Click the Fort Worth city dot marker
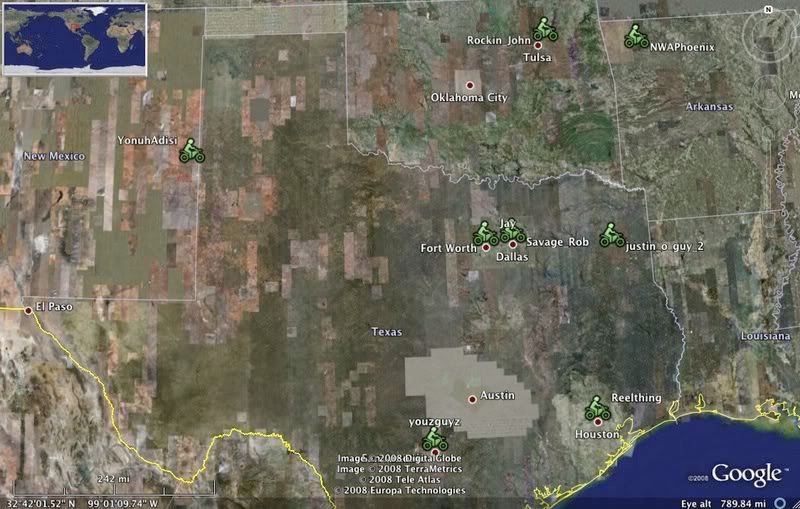This screenshot has height=509, width=800. [486, 247]
